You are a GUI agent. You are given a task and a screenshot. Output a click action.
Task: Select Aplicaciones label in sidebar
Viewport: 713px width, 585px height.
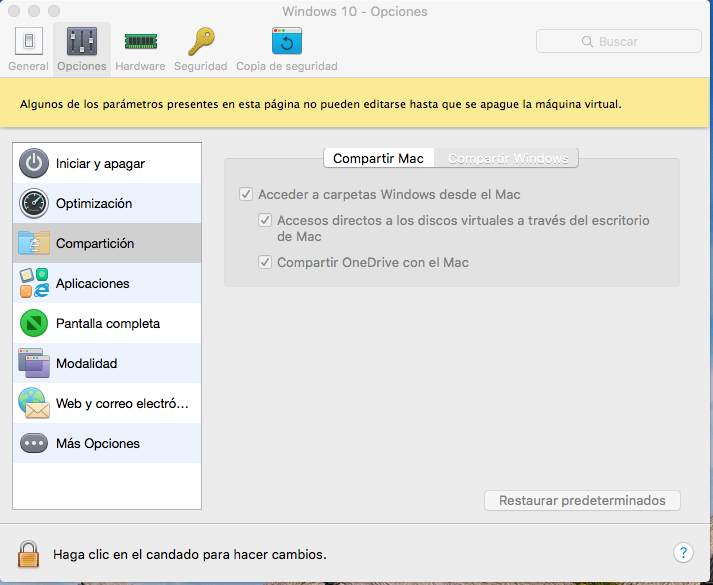[93, 283]
